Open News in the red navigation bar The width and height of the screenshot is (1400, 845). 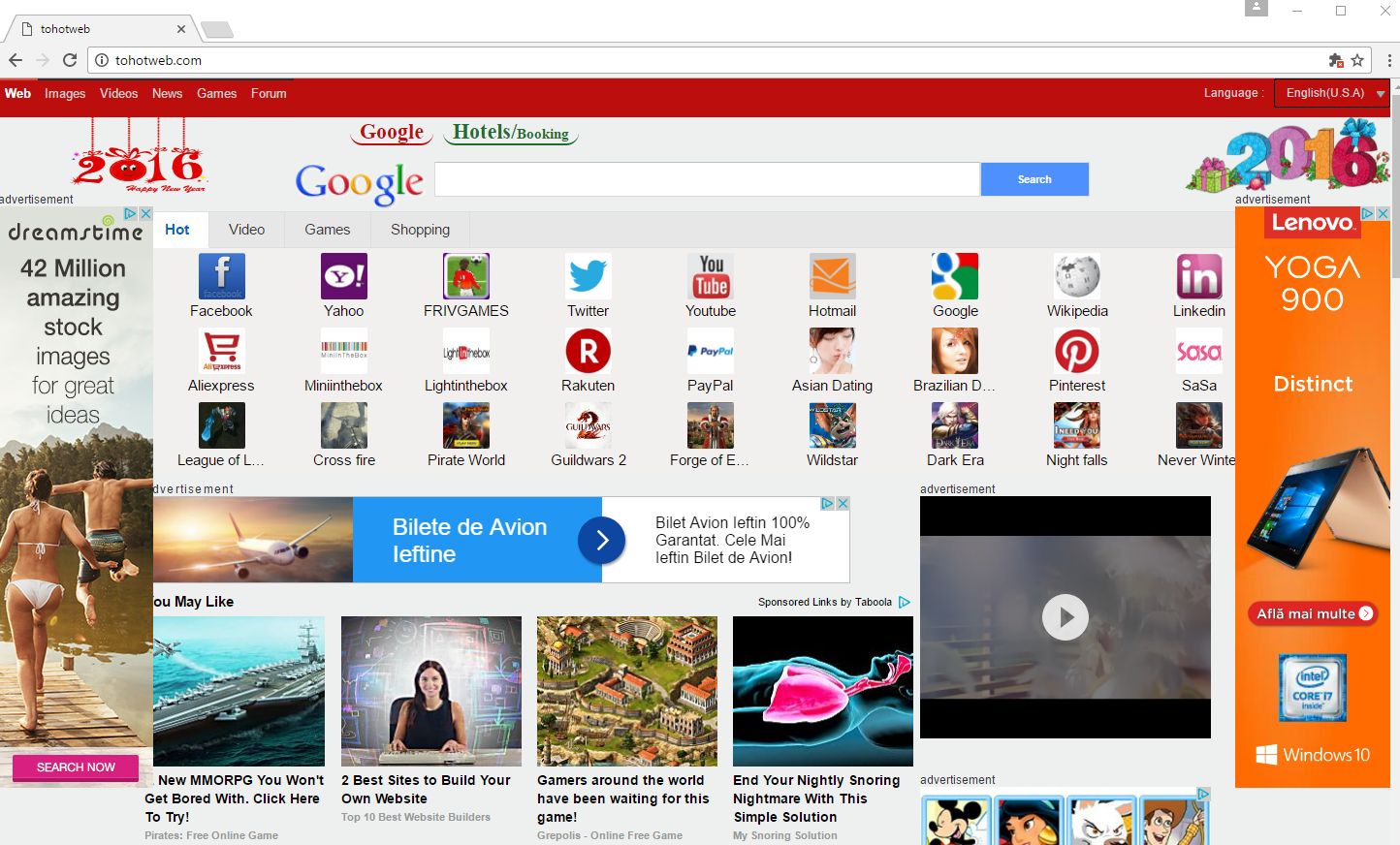pyautogui.click(x=167, y=94)
